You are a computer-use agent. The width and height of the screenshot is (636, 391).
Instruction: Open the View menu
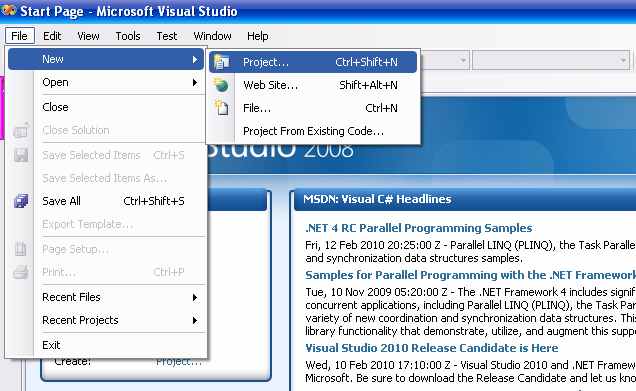(x=88, y=36)
